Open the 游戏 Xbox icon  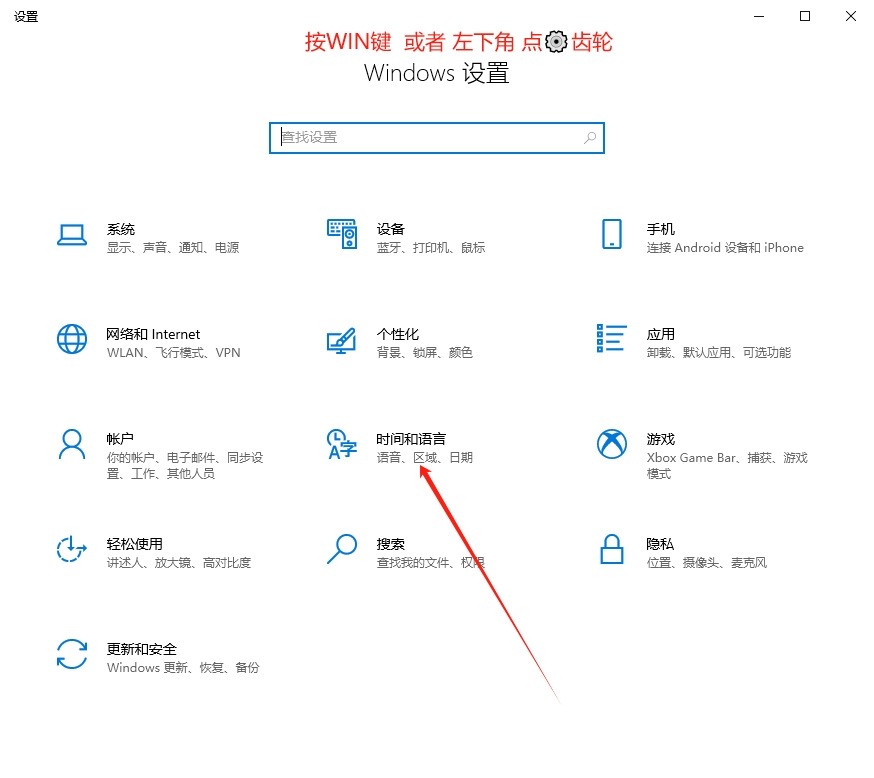pos(611,444)
